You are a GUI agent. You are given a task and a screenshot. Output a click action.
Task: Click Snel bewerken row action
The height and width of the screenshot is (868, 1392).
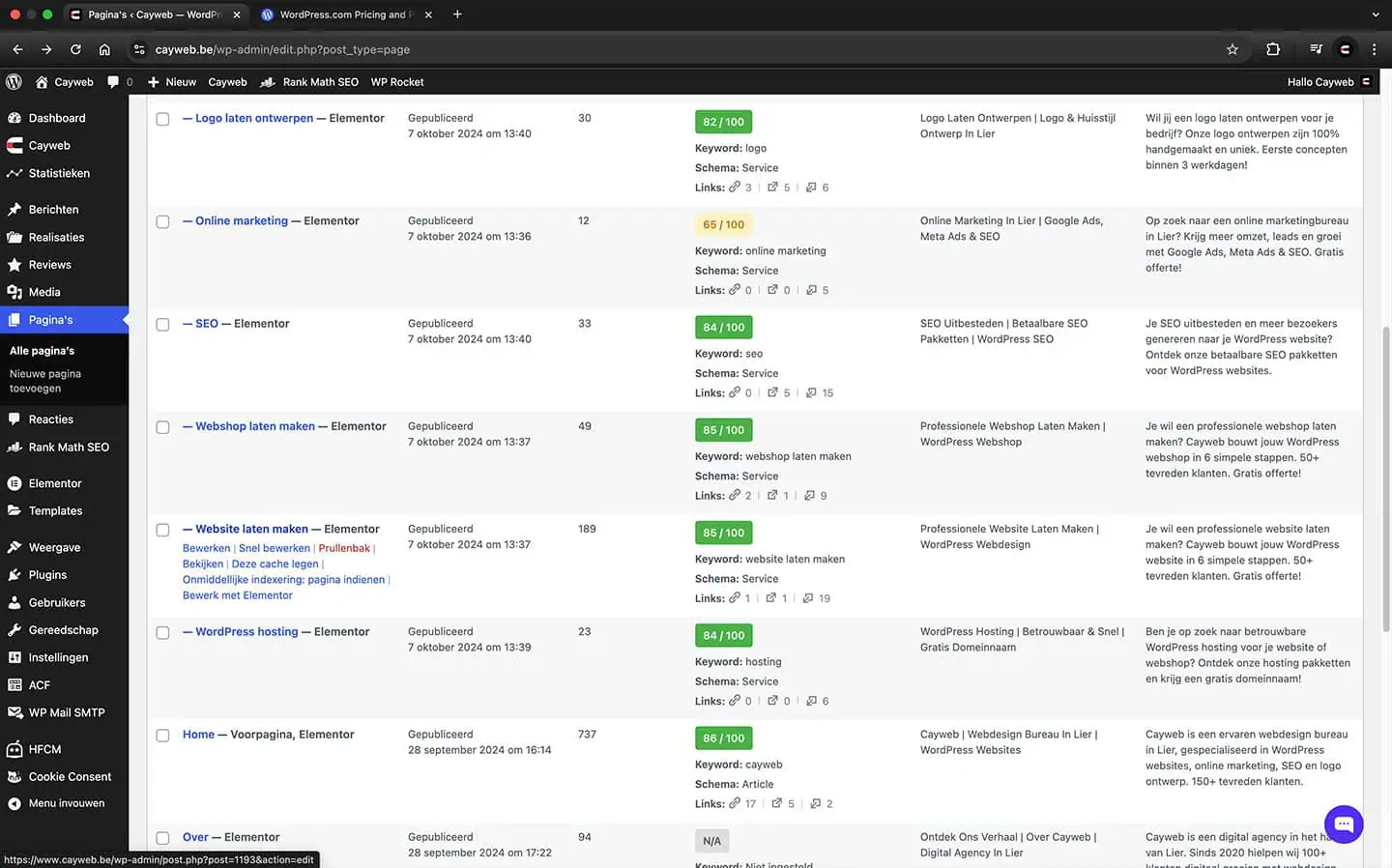tap(275, 548)
